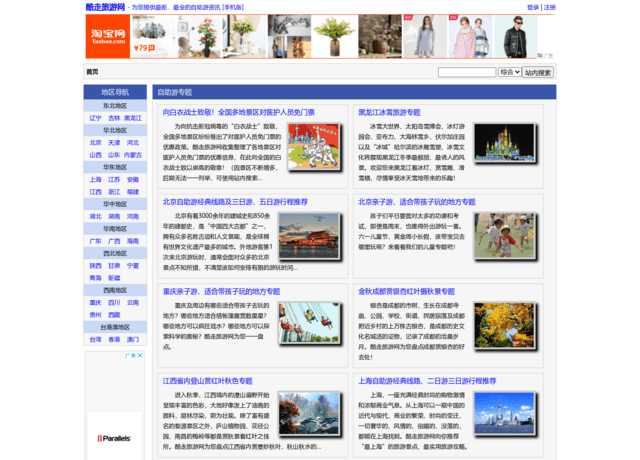Click the 注册 register link
Viewport: 640px width, 460px height.
coord(550,7)
